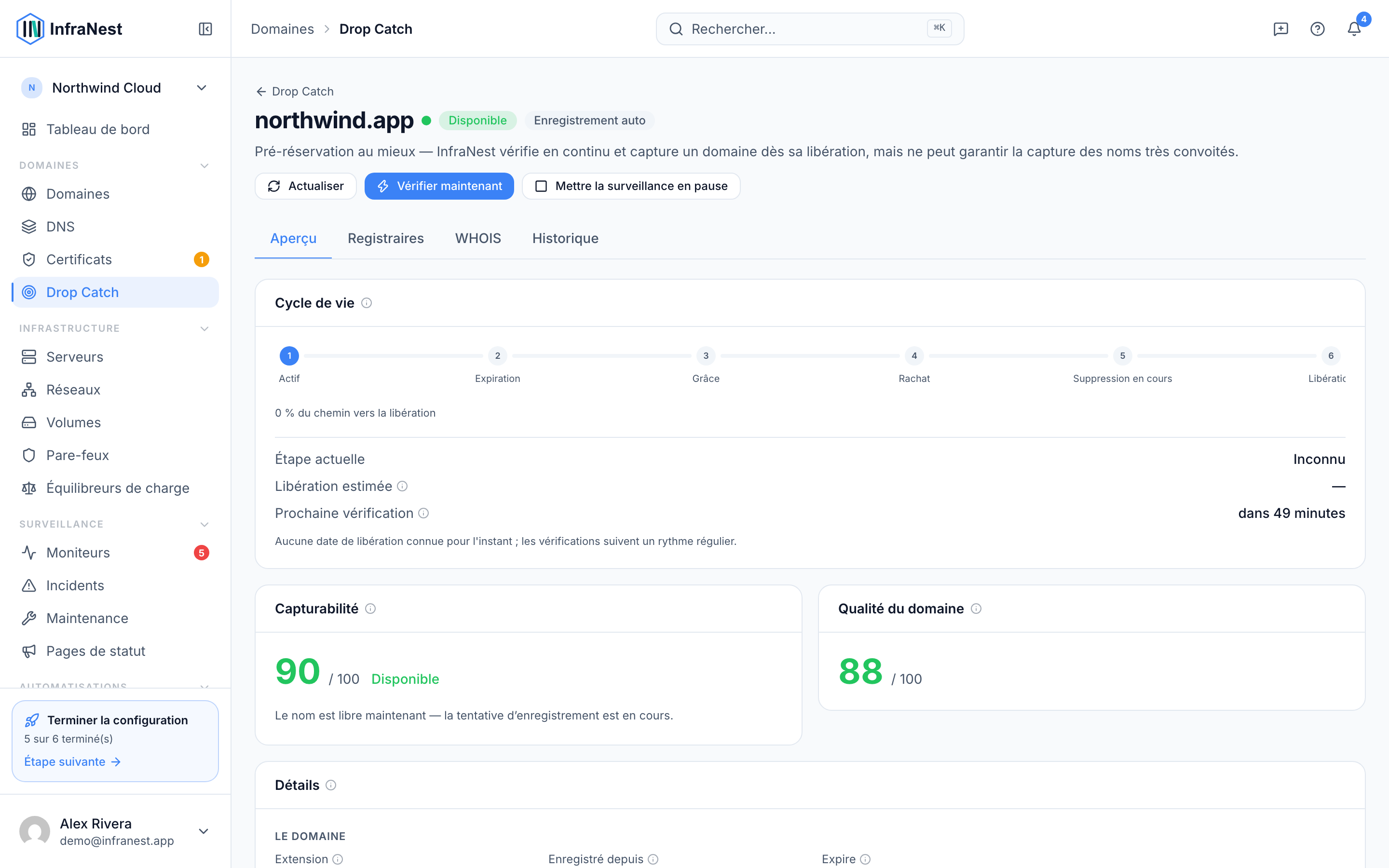
Task: Click the Enregistrement auto badge
Action: [589, 121]
